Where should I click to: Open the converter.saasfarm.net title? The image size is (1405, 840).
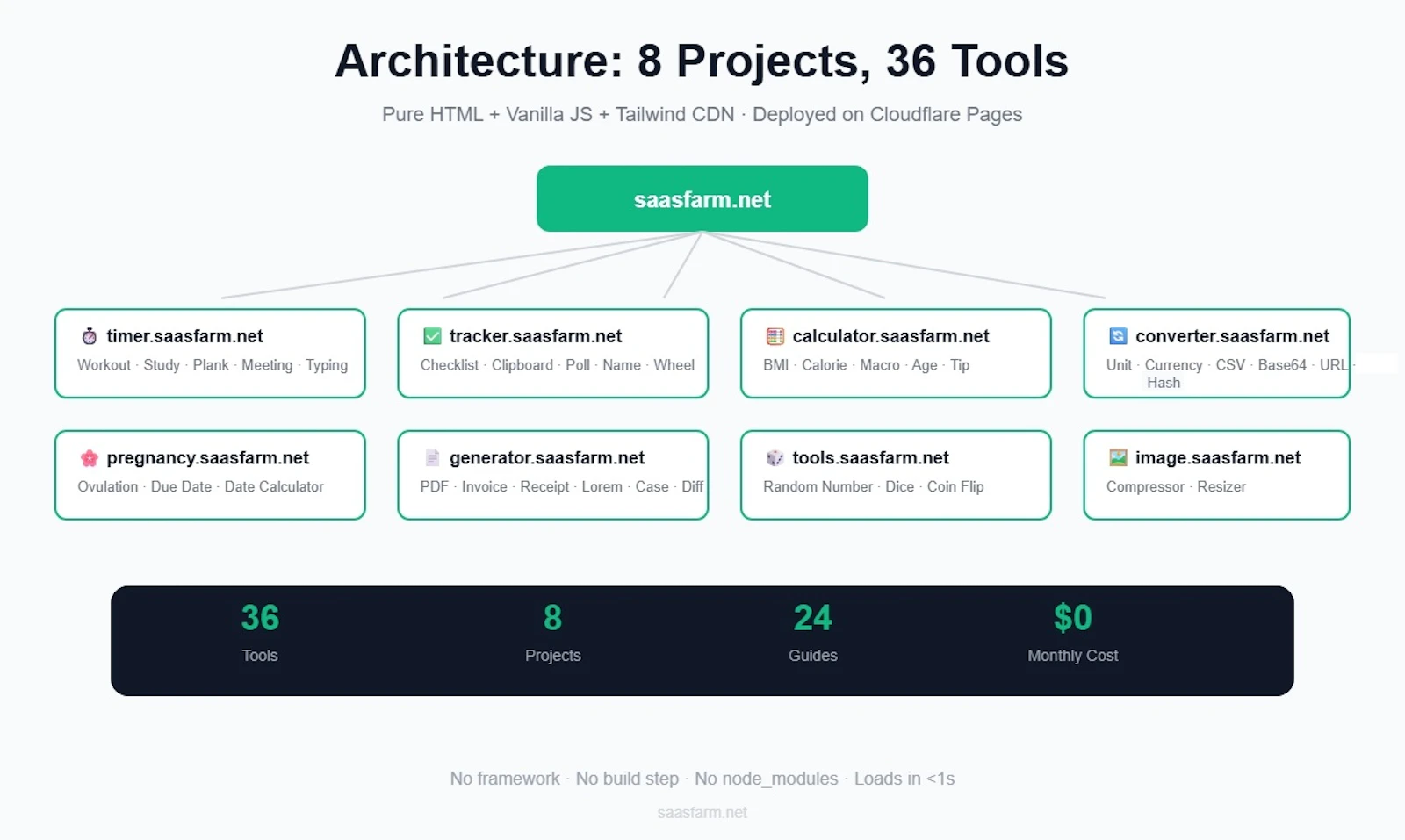(x=1232, y=336)
